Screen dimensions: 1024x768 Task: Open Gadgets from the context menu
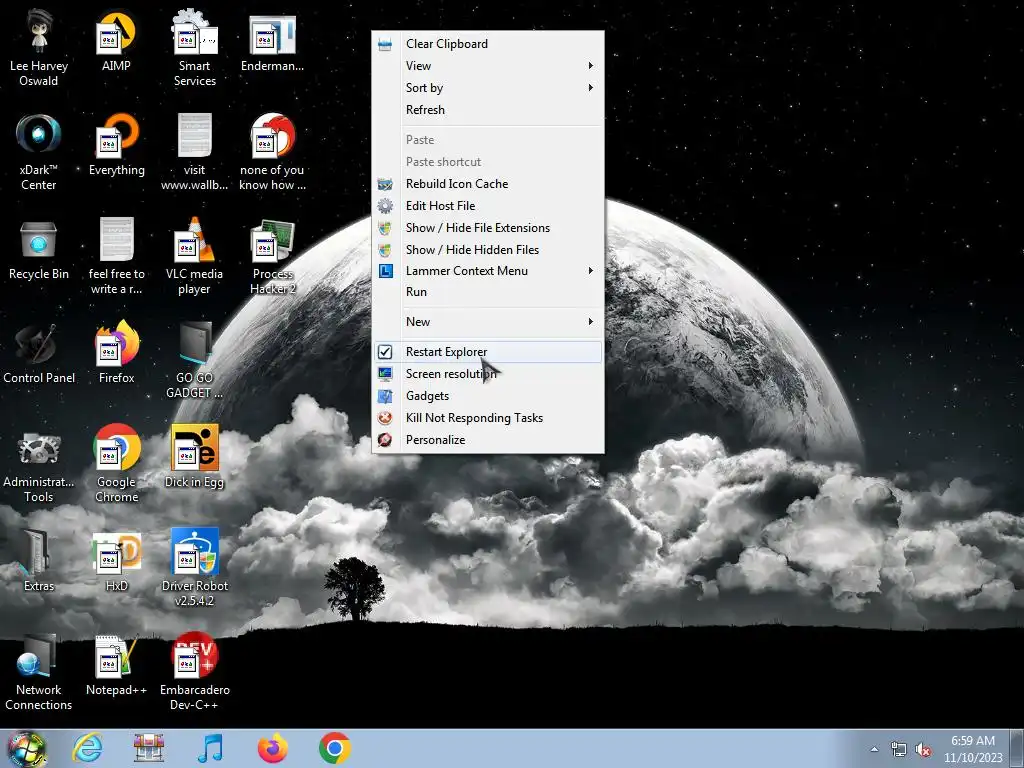tap(488, 396)
